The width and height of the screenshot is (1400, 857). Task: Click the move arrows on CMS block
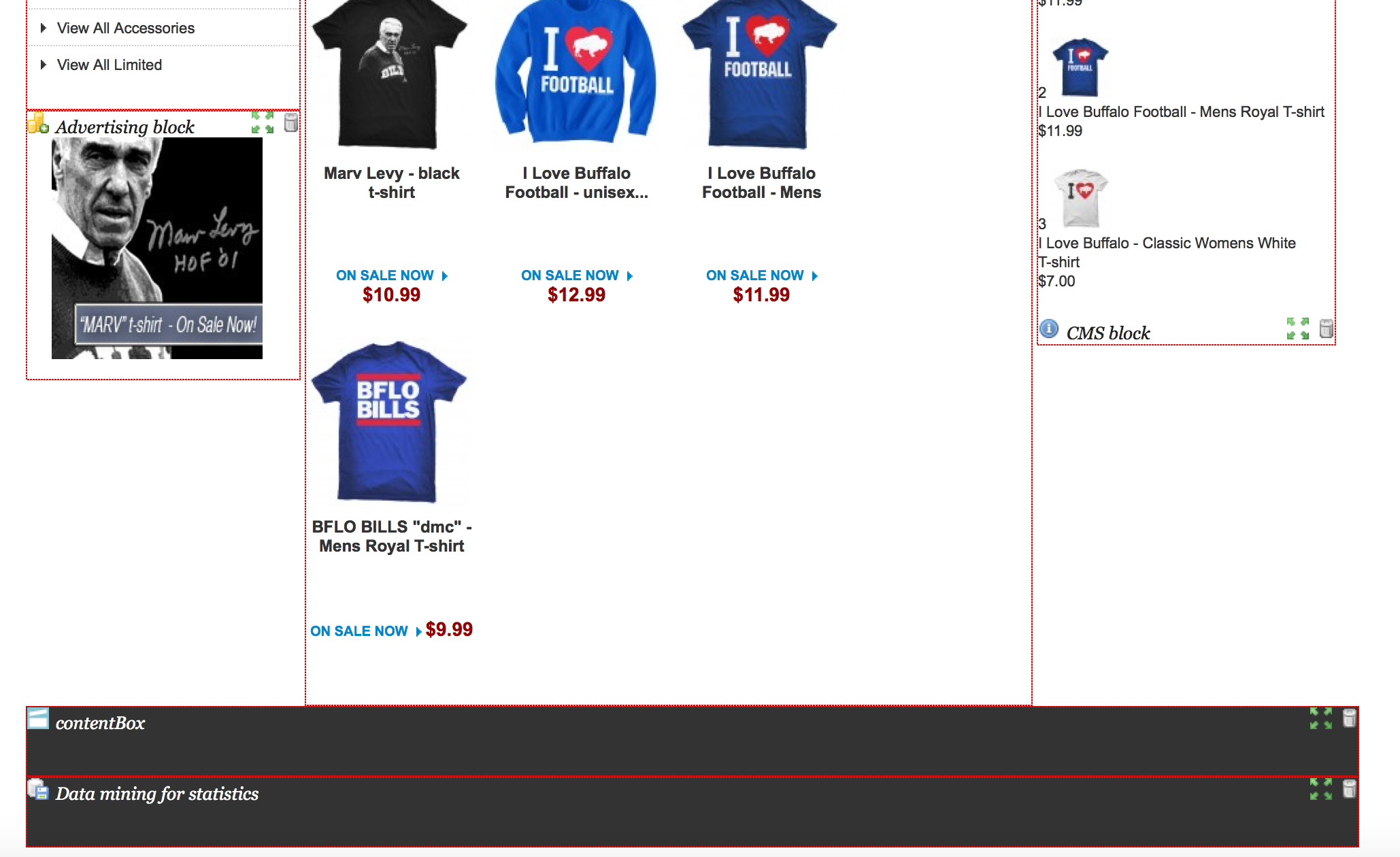click(x=1298, y=329)
